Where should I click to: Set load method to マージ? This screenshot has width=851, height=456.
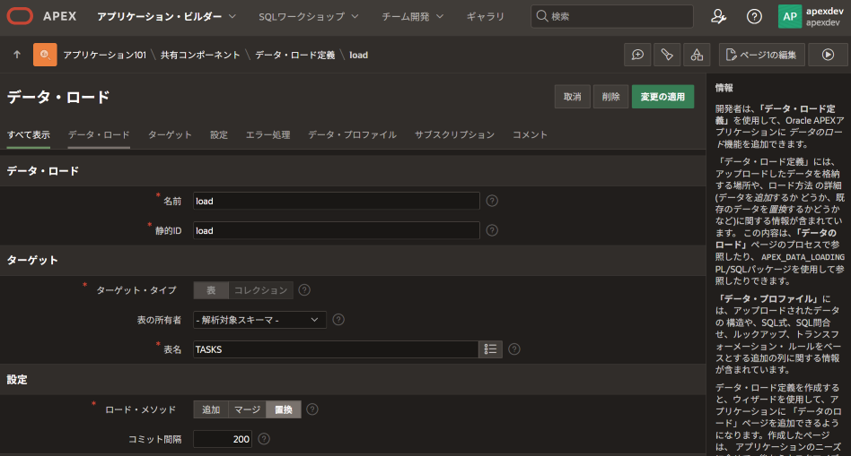click(x=247, y=409)
